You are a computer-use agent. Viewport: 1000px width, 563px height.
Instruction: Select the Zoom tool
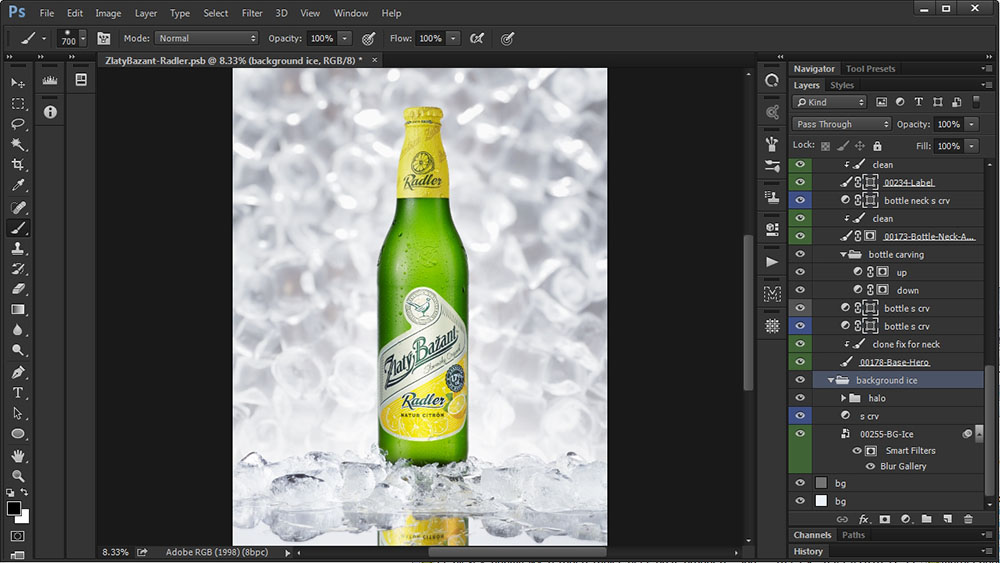click(18, 476)
